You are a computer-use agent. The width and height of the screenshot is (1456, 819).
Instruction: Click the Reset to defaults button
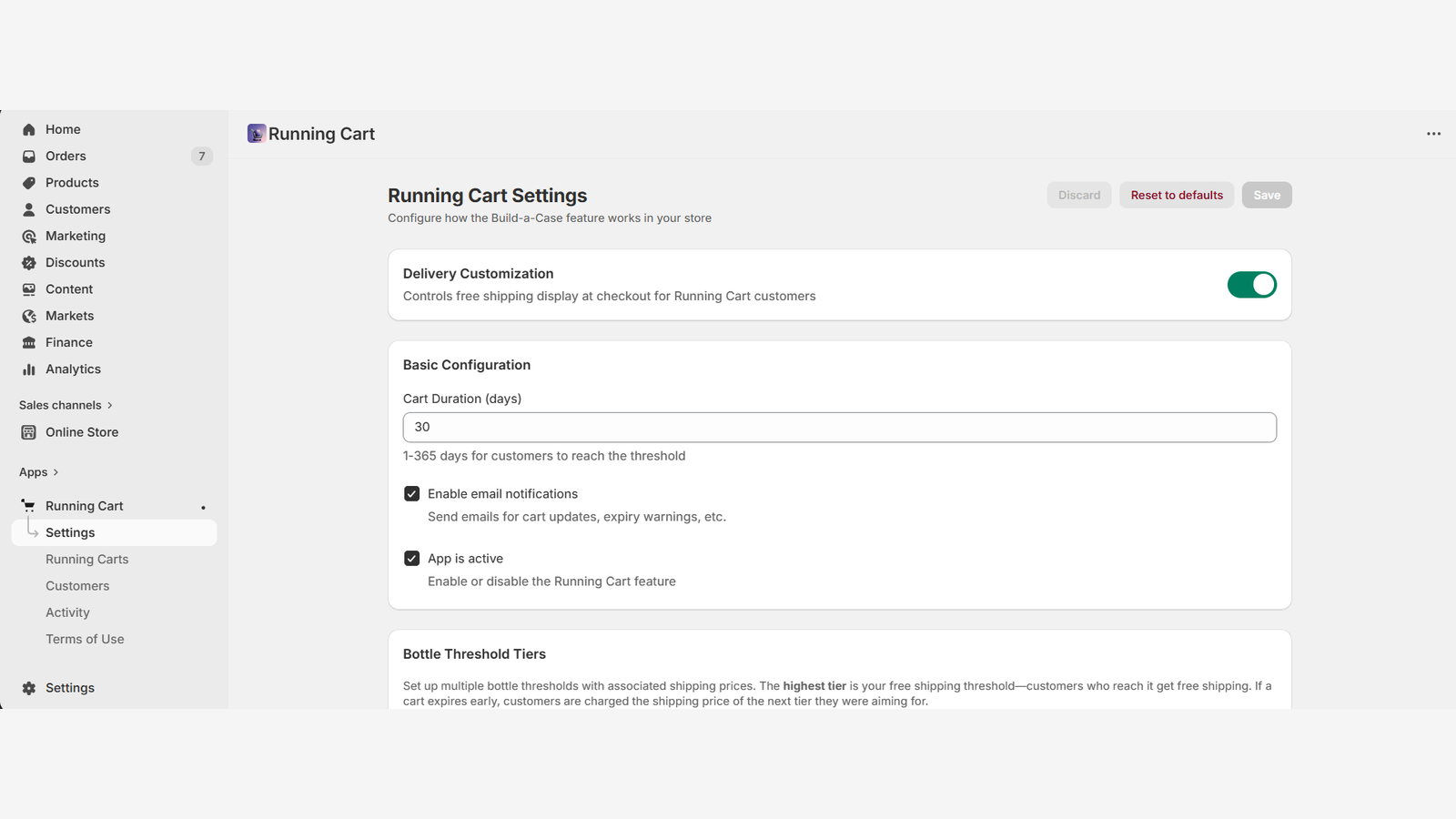click(x=1176, y=195)
